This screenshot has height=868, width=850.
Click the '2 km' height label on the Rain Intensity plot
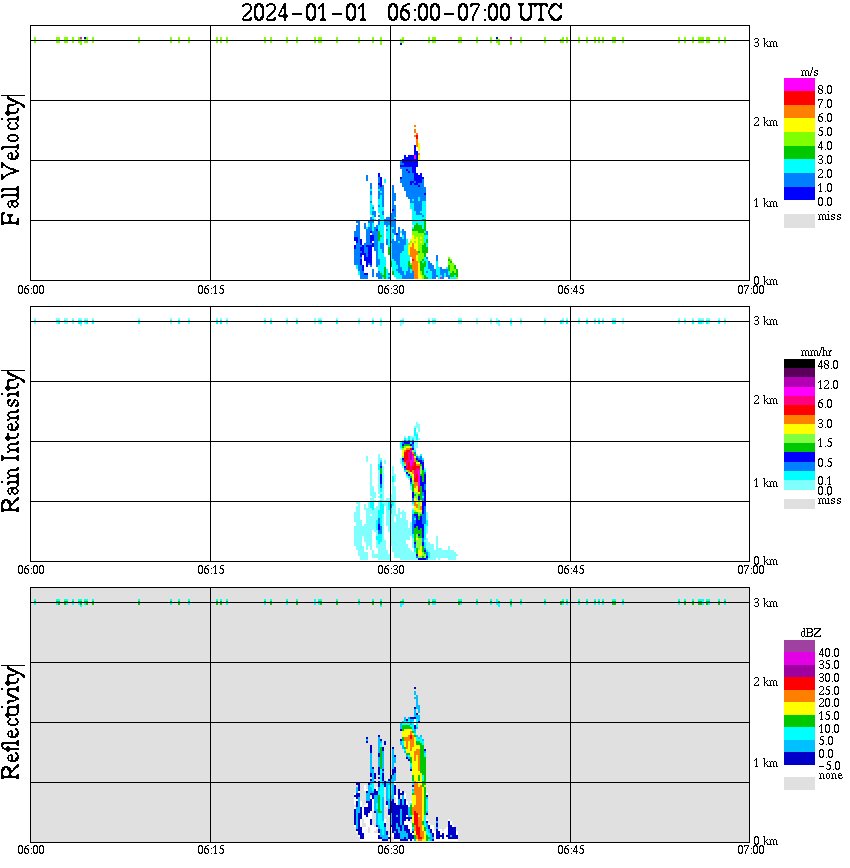pos(765,400)
